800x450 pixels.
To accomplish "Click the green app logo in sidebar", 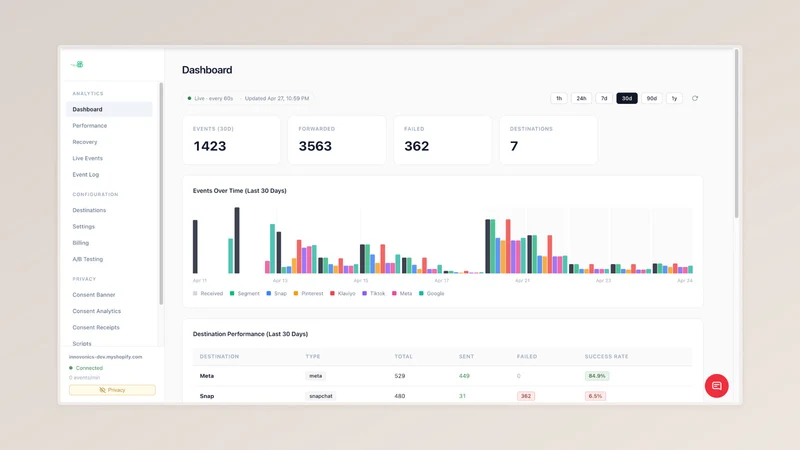I will (78, 64).
